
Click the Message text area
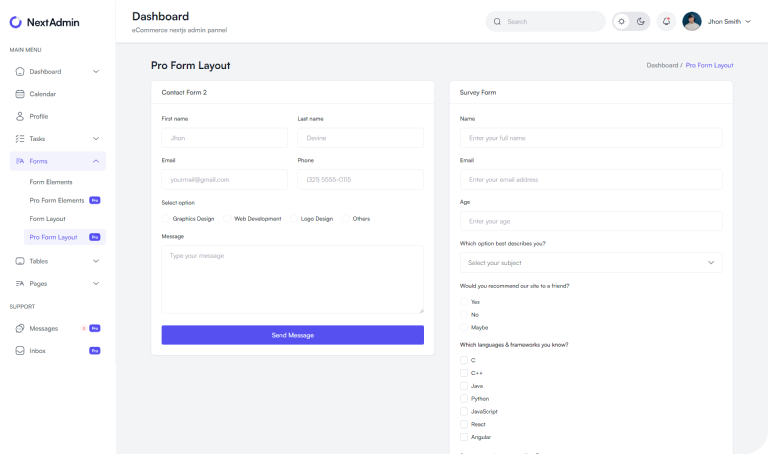[292, 279]
